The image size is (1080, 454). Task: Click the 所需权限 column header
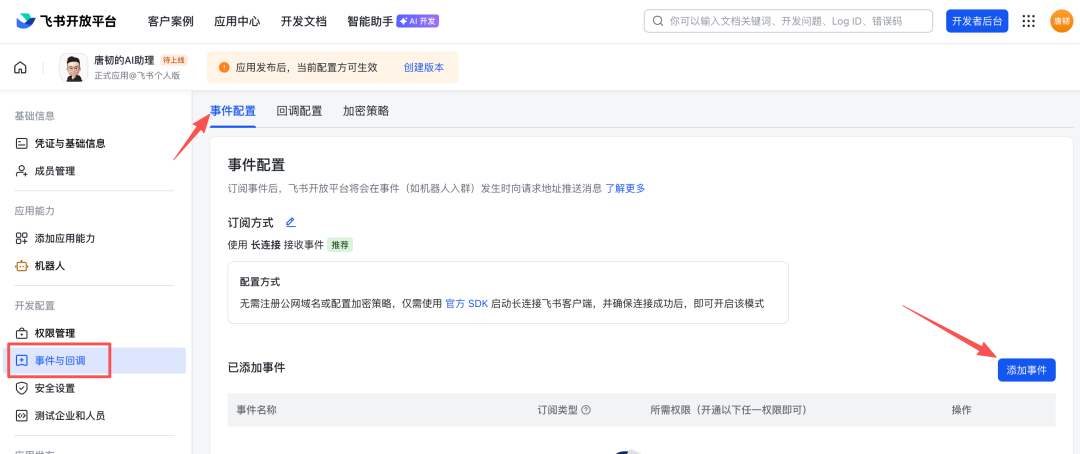[x=728, y=410]
